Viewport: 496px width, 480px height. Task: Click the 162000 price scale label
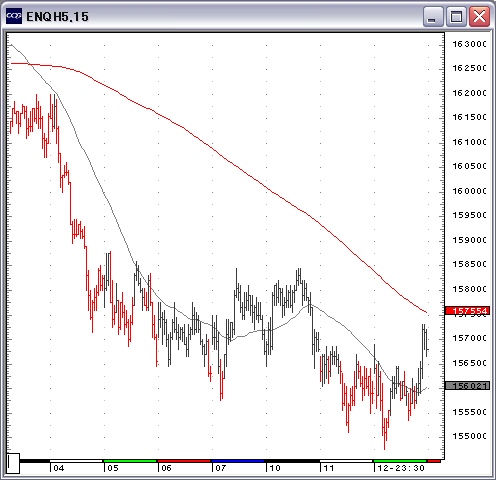[469, 93]
